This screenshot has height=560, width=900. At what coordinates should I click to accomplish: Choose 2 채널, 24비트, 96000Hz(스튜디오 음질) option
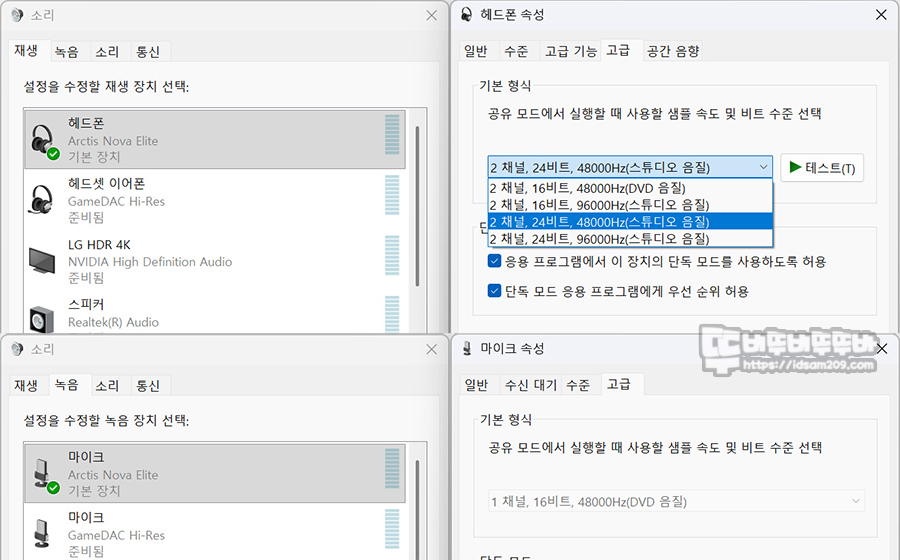(x=630, y=238)
